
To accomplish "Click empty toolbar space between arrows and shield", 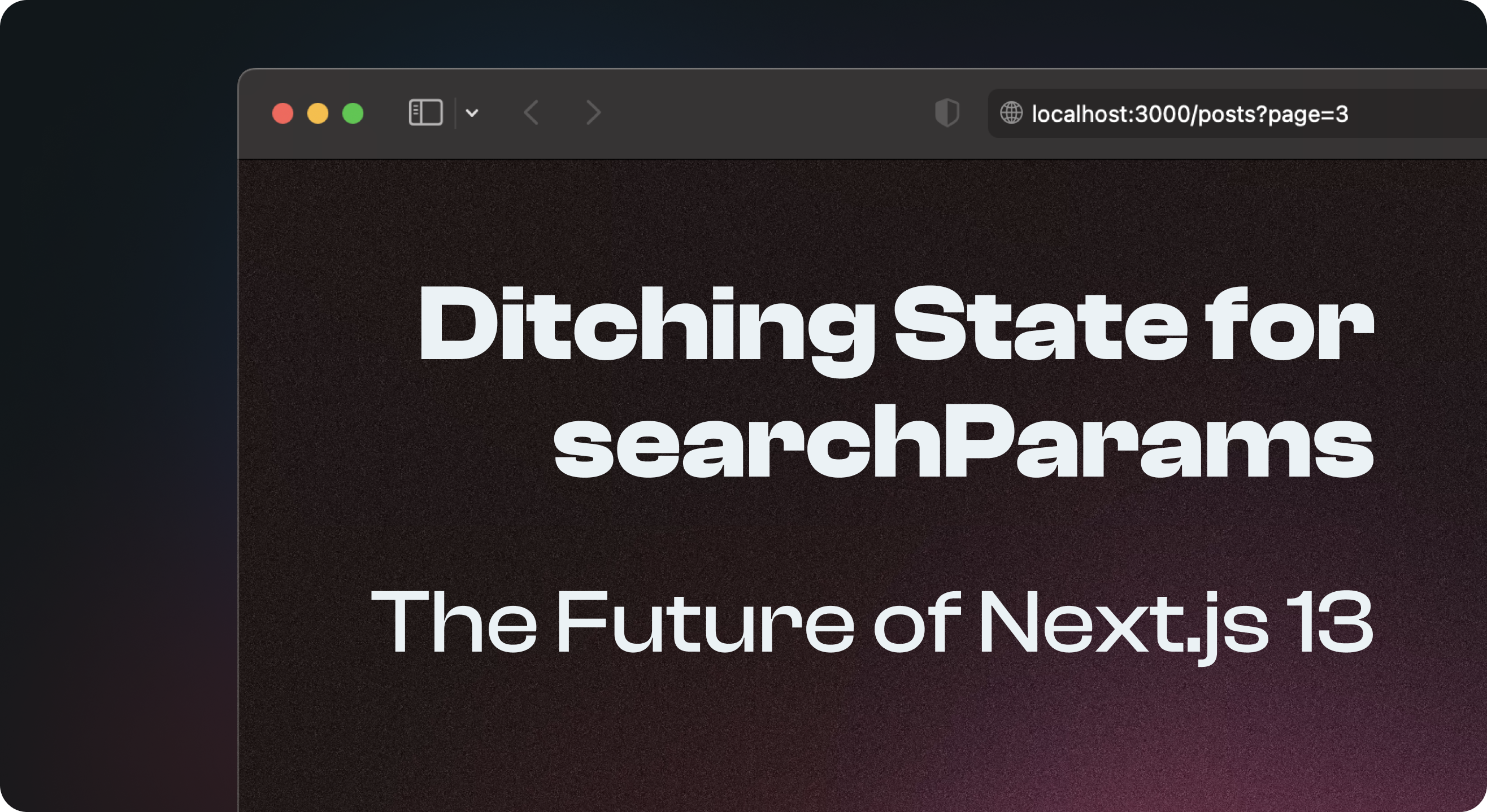I will coord(768,113).
